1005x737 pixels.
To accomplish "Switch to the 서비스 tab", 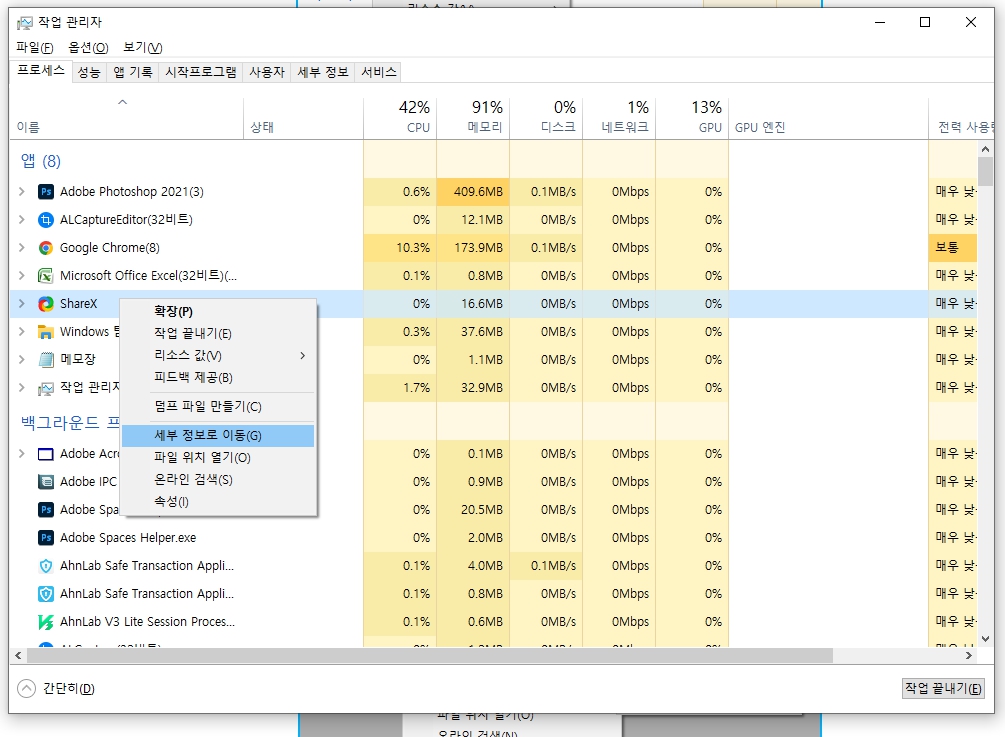I will pos(378,72).
